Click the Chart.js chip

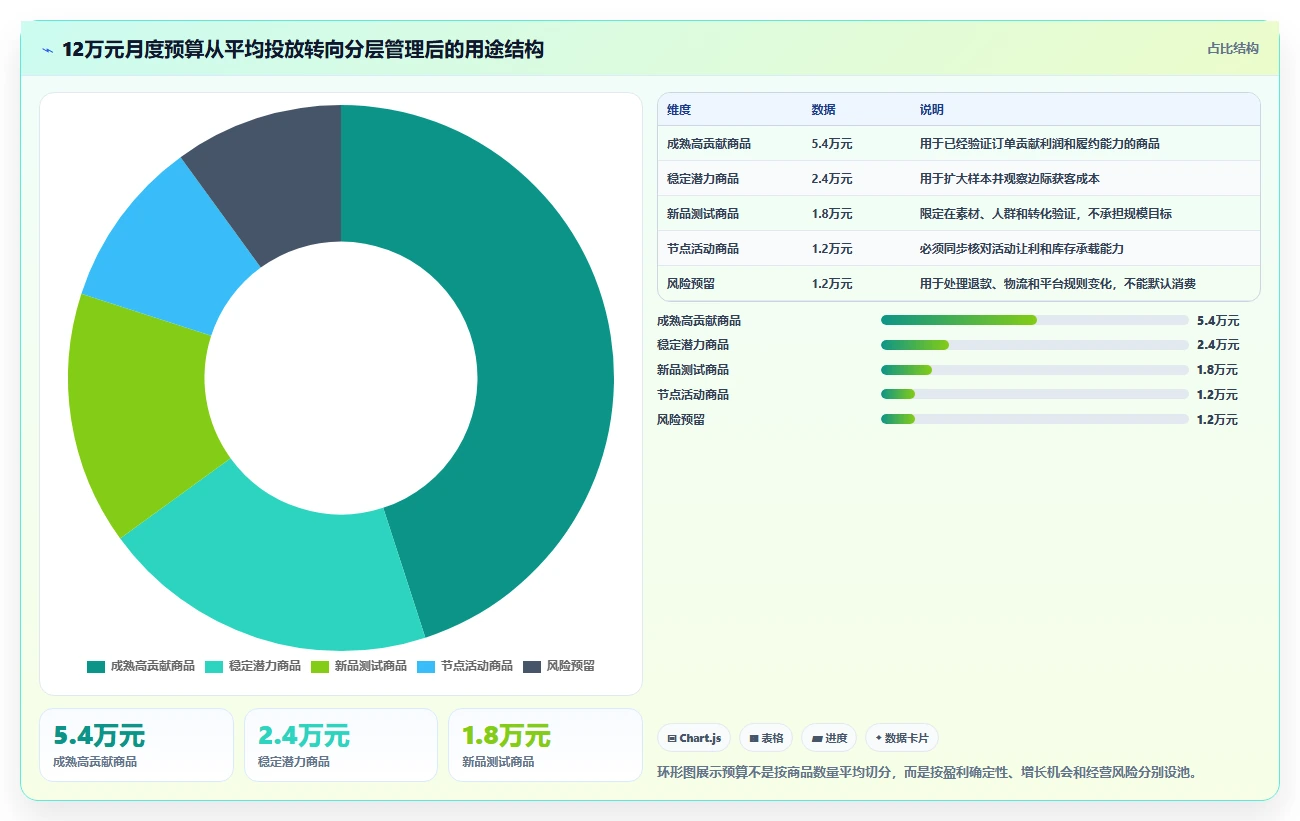click(694, 738)
